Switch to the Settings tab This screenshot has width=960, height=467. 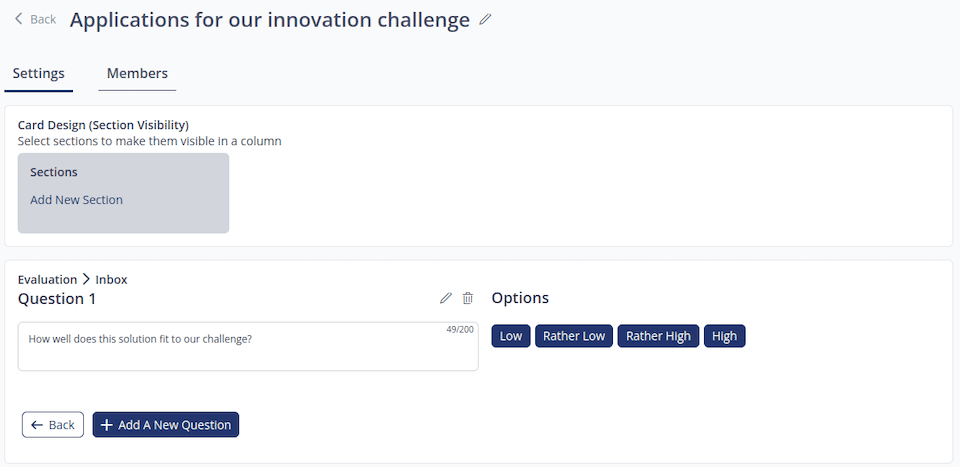39,74
